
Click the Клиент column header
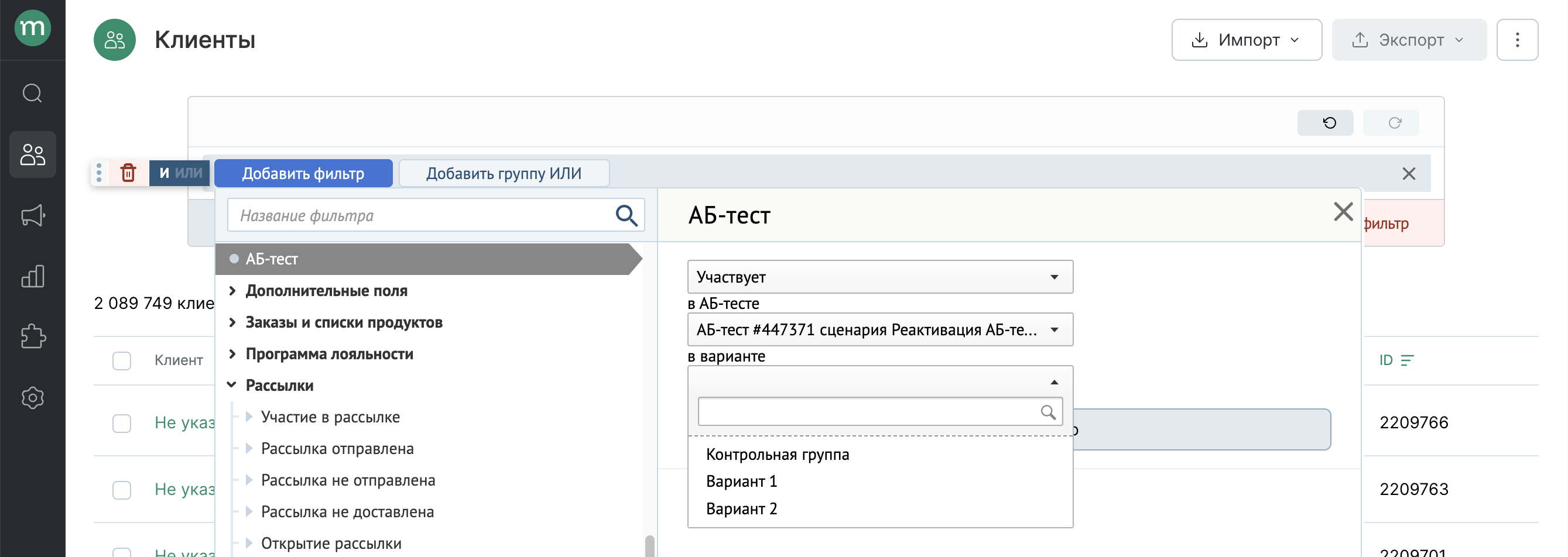179,360
